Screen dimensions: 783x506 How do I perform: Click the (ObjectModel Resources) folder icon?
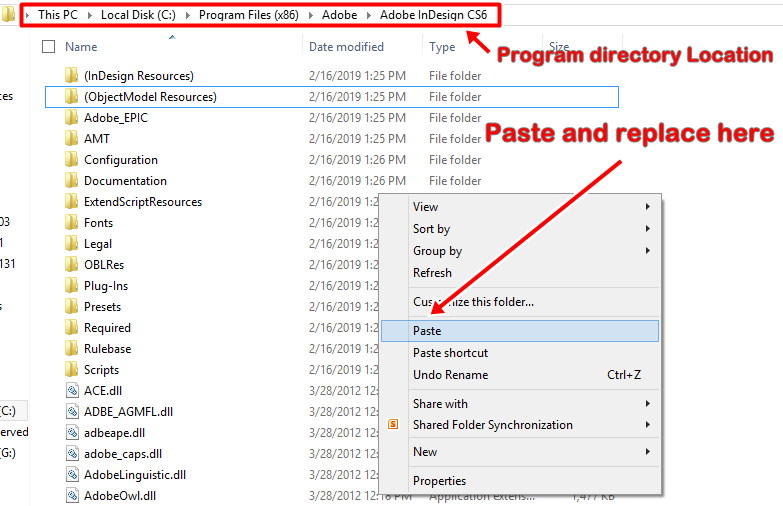click(71, 96)
